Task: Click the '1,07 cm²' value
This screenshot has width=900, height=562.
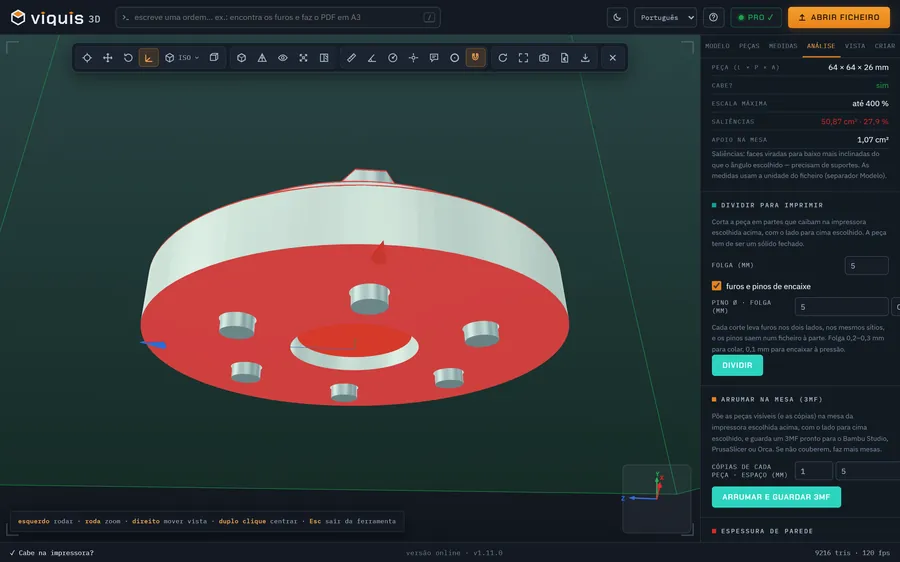Action: [x=872, y=139]
